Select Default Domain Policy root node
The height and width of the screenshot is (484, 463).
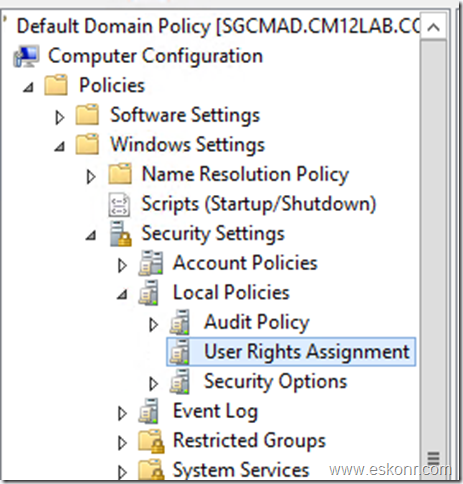[218, 26]
